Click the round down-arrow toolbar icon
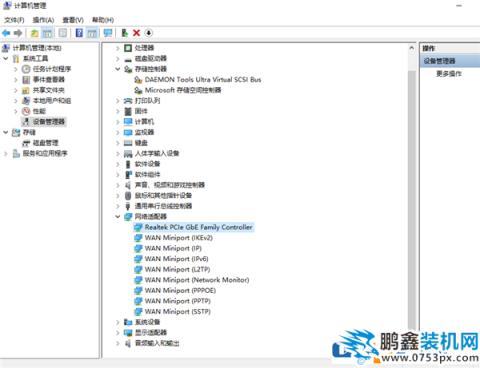This screenshot has height=368, width=480. 149,33
